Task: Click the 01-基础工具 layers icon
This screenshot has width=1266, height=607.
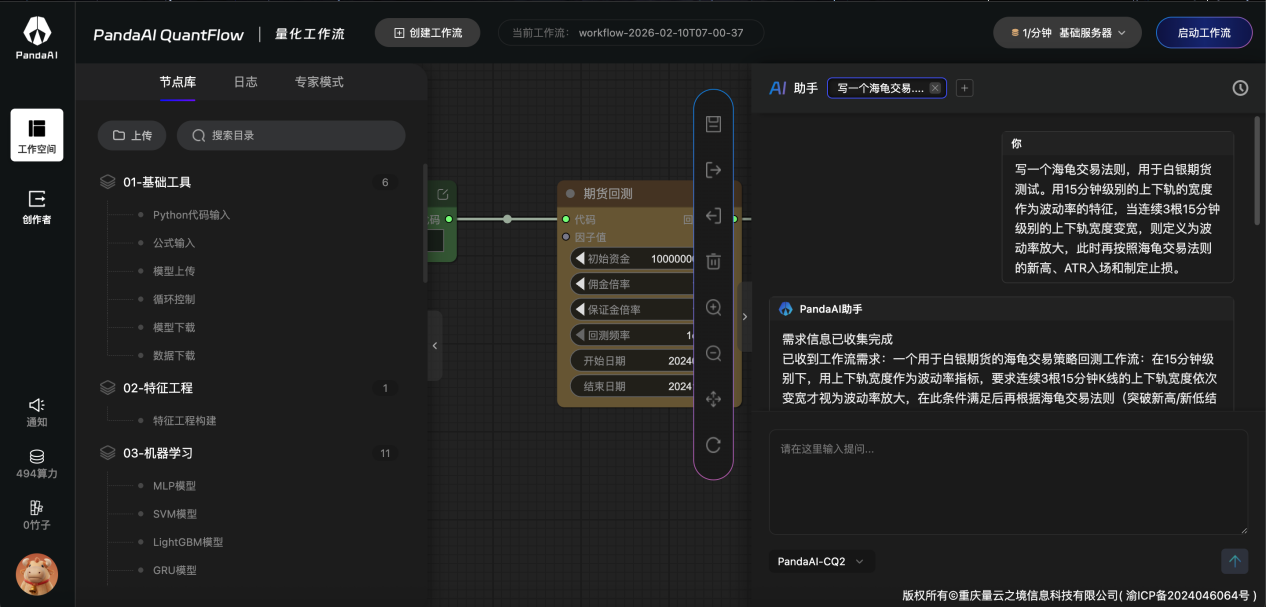Action: [x=108, y=182]
